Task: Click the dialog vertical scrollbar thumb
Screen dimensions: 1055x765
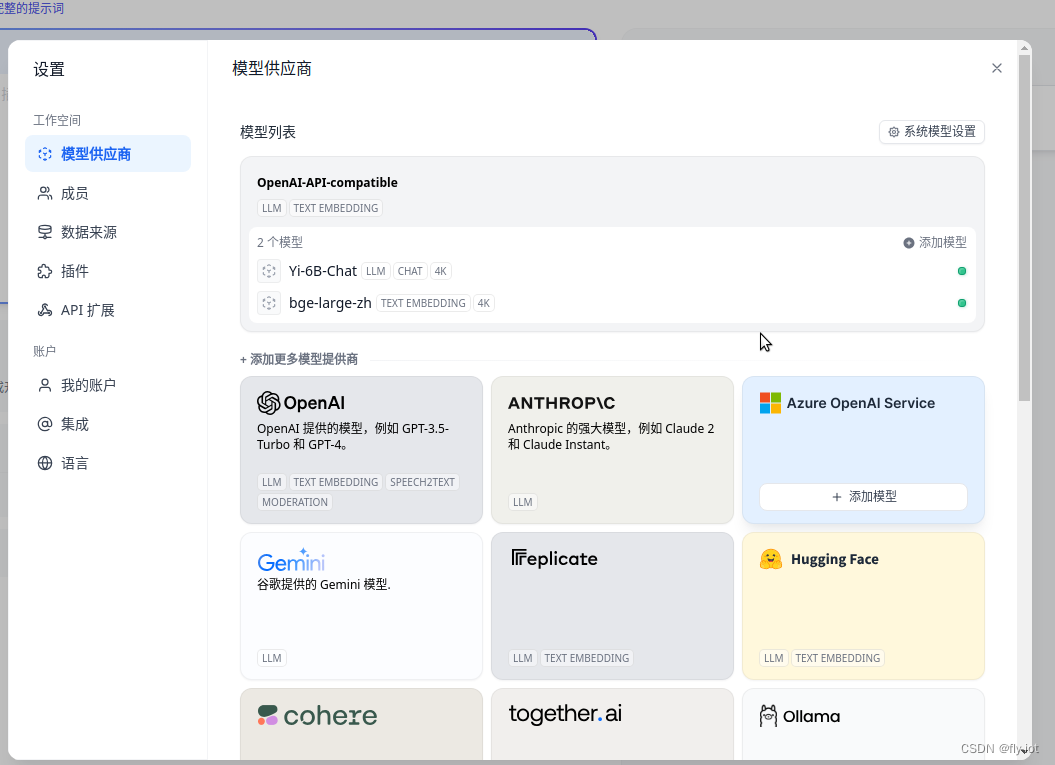Action: point(1025,227)
